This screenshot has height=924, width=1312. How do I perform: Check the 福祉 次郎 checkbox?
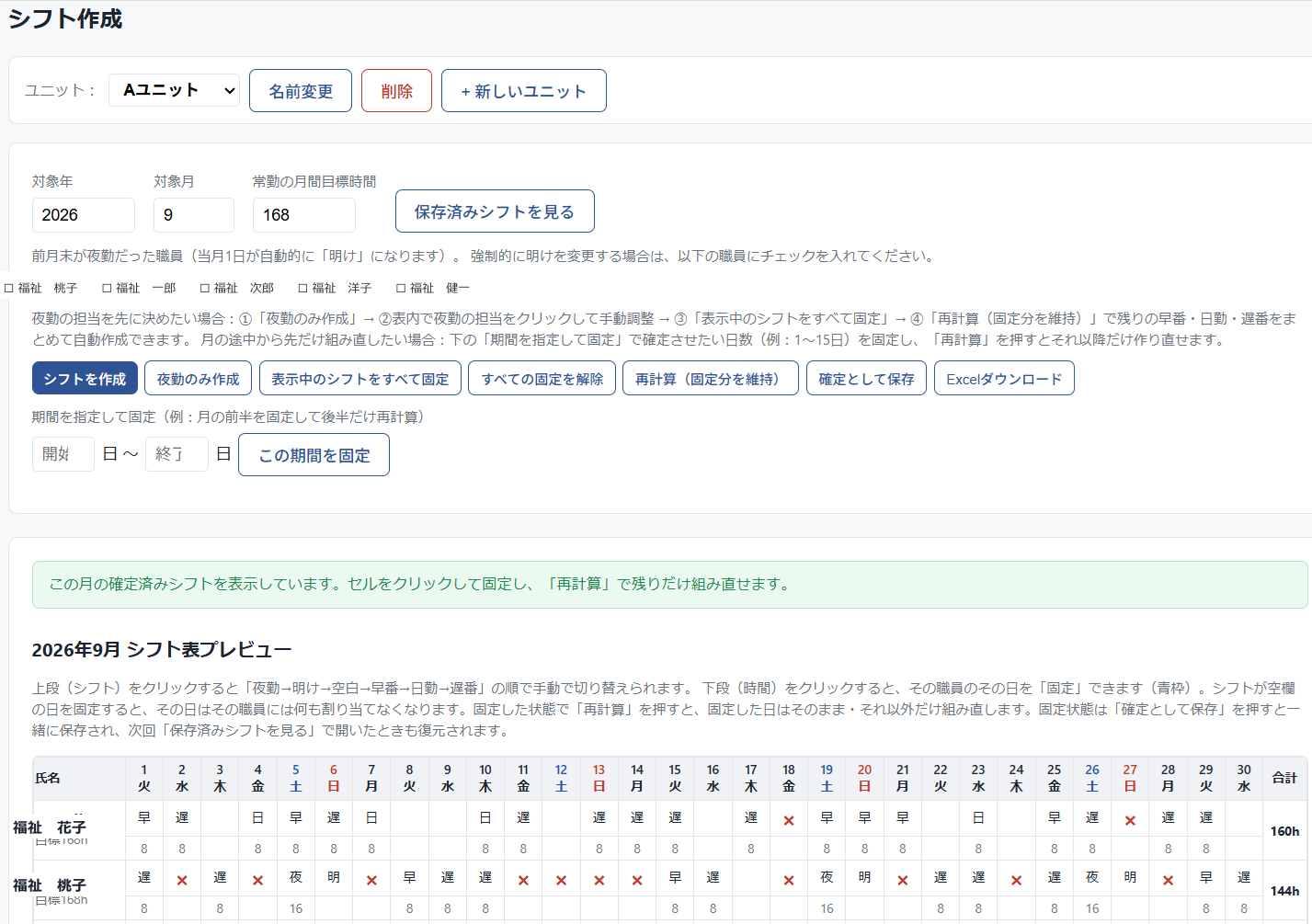(205, 288)
